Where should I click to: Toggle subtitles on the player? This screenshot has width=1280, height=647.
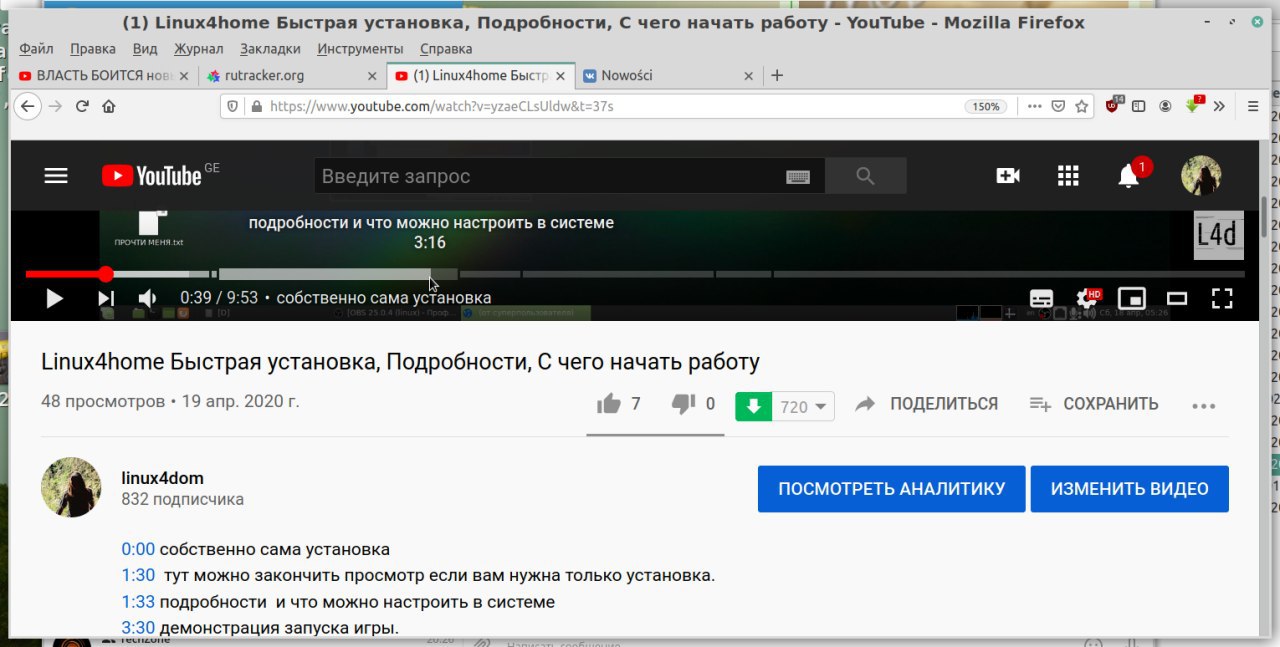pos(1041,298)
